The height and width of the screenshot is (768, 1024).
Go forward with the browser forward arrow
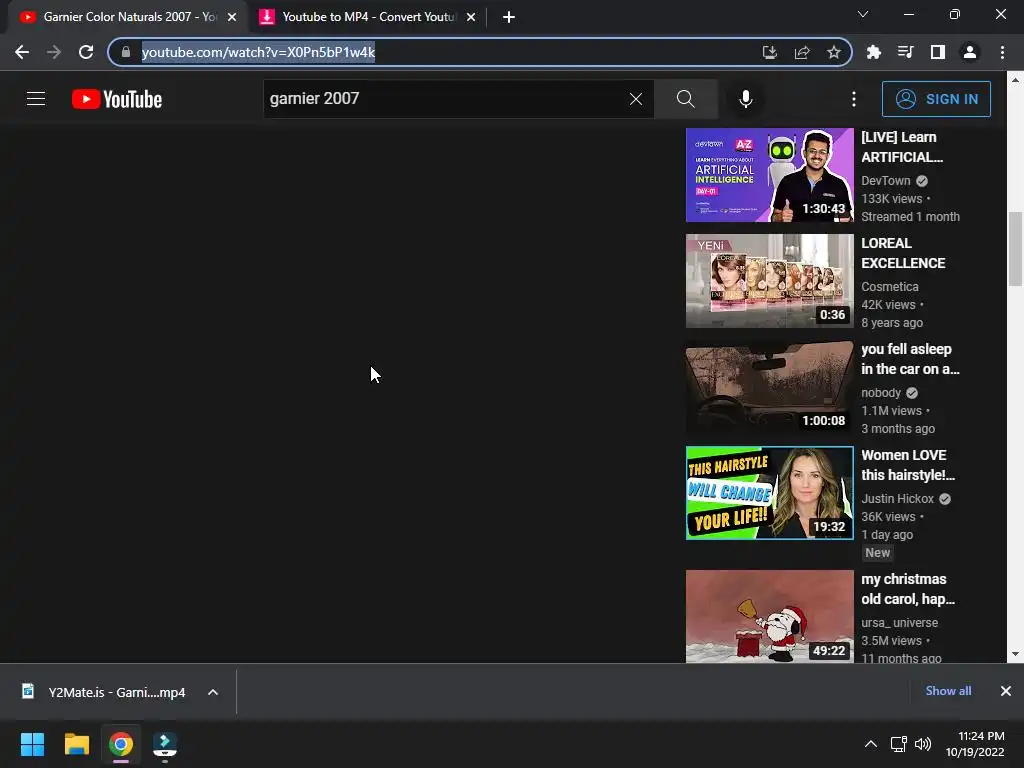tap(54, 52)
